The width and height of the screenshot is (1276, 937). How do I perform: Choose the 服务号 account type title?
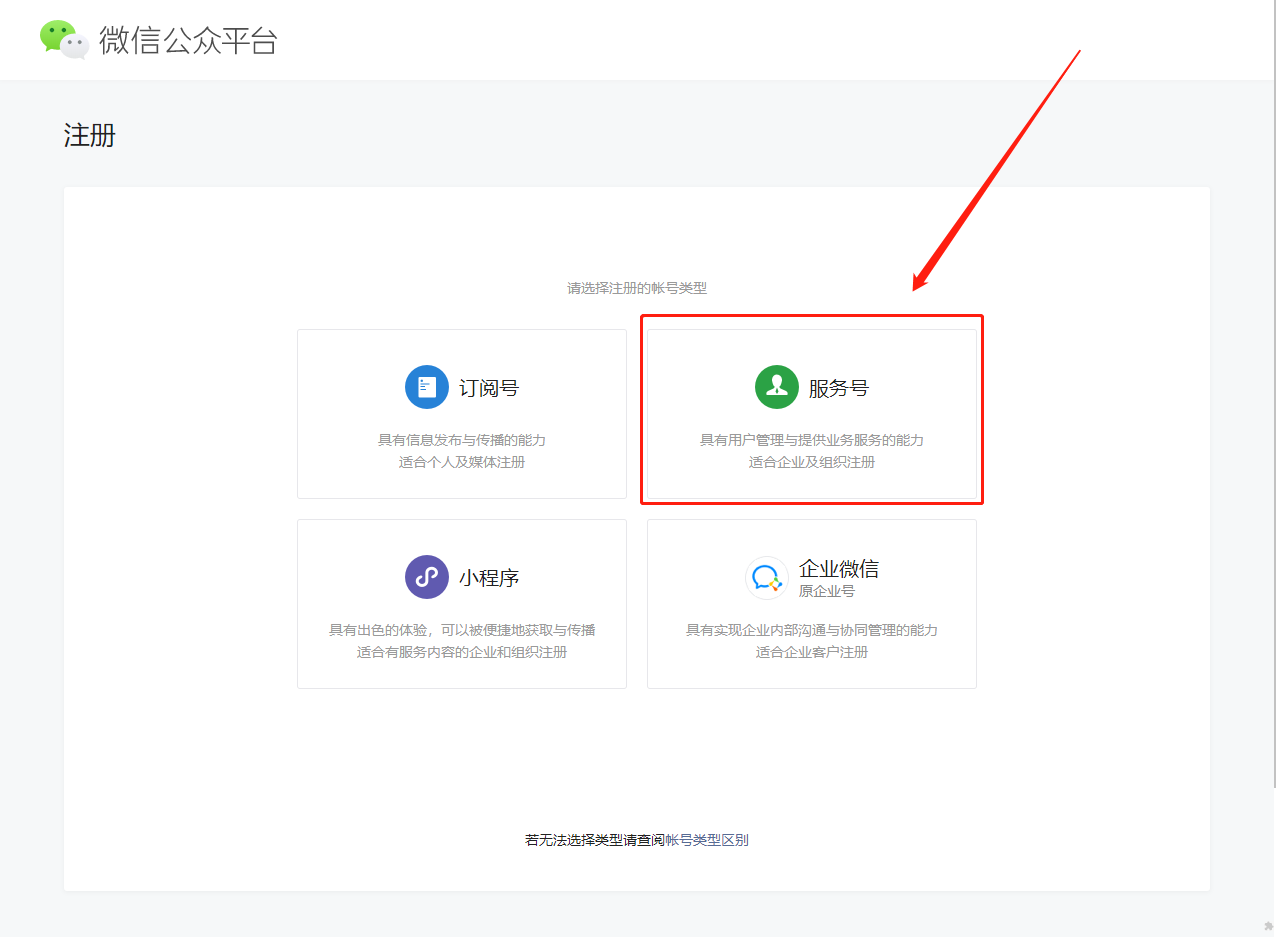point(838,388)
